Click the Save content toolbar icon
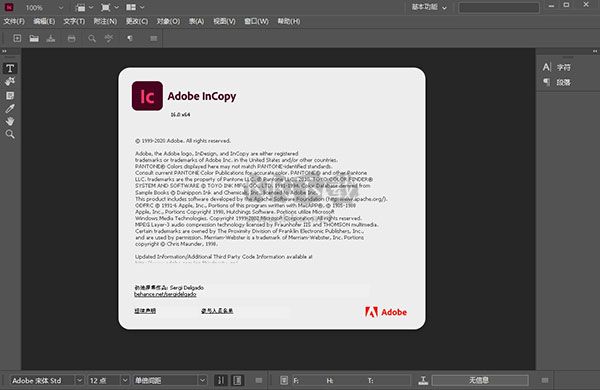 [51, 38]
